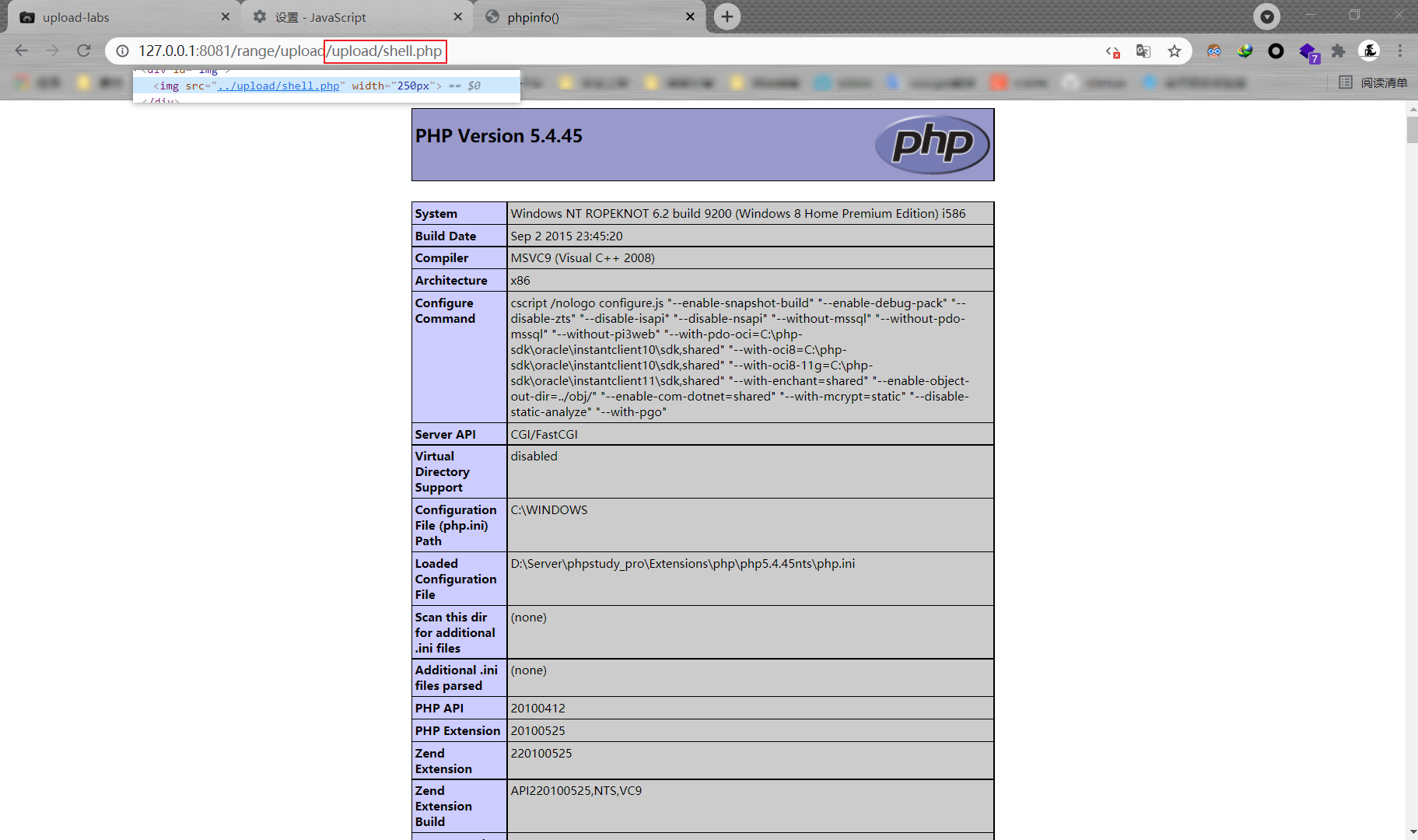Click the PHP logo in the header
The width and height of the screenshot is (1418, 840).
932,144
